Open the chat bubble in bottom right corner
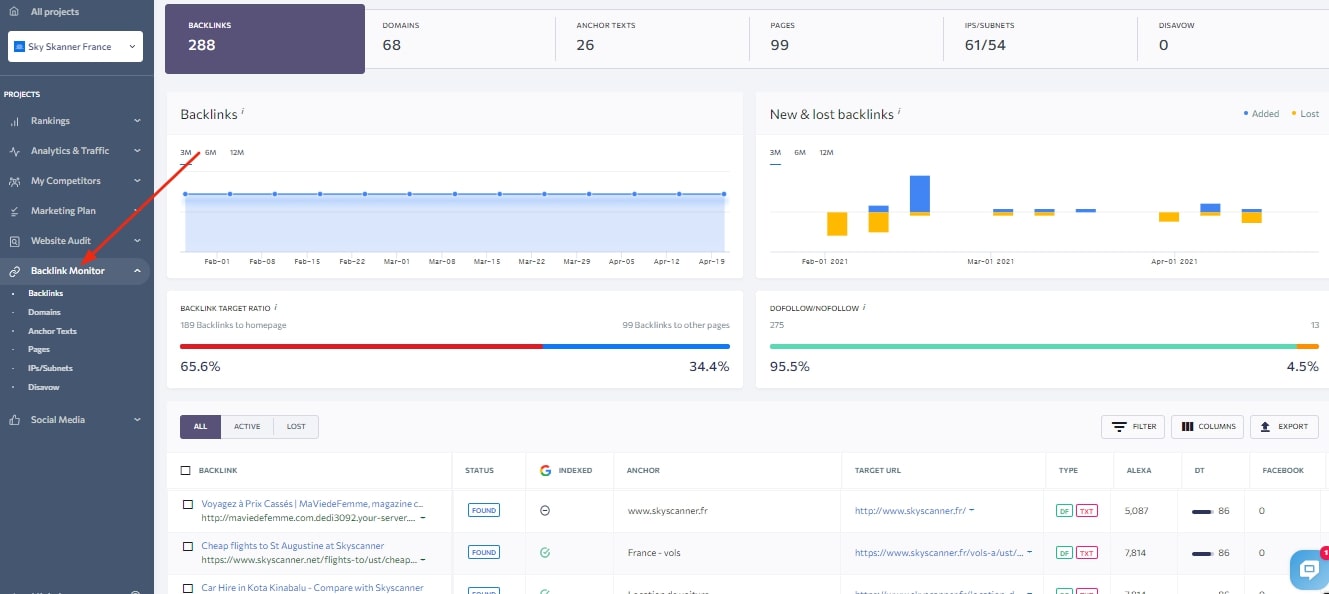 [1308, 569]
